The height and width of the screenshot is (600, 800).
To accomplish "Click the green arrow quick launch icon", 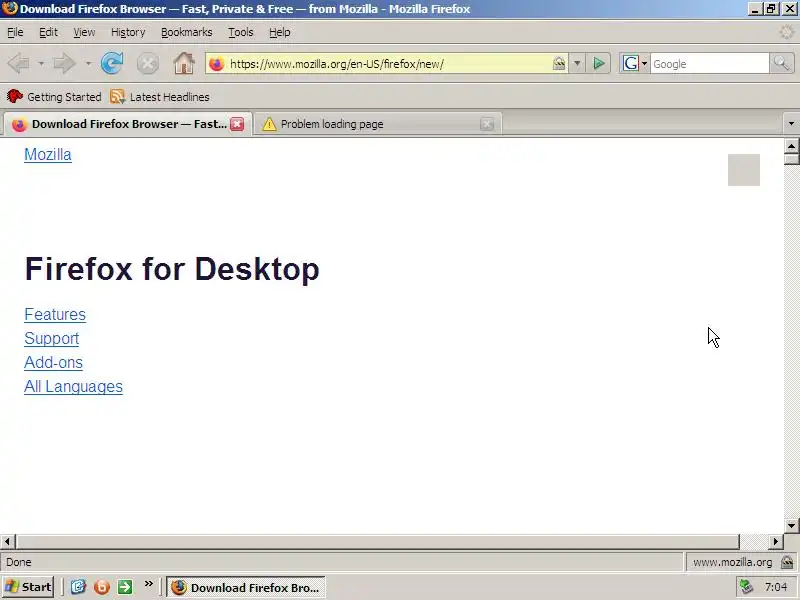I will coord(125,587).
